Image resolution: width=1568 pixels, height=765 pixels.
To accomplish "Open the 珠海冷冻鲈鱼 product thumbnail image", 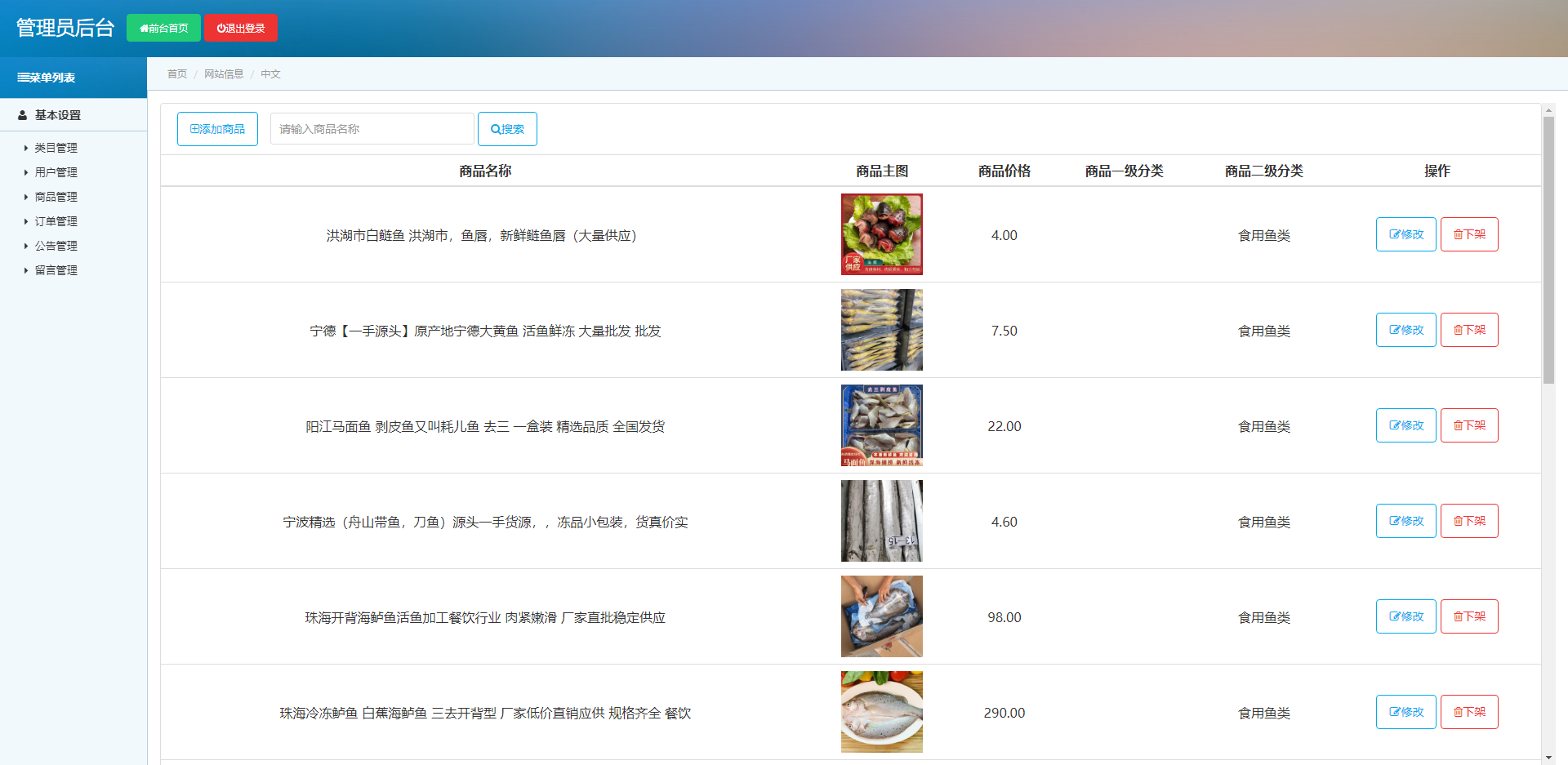I will pos(881,712).
